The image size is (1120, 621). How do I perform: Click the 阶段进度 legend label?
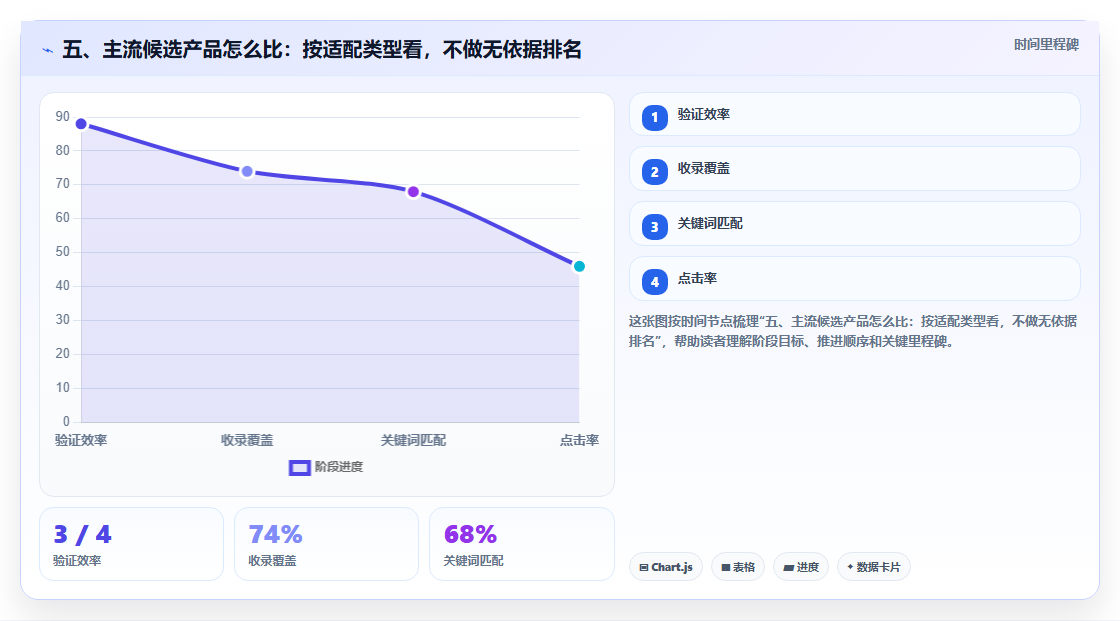[x=339, y=467]
